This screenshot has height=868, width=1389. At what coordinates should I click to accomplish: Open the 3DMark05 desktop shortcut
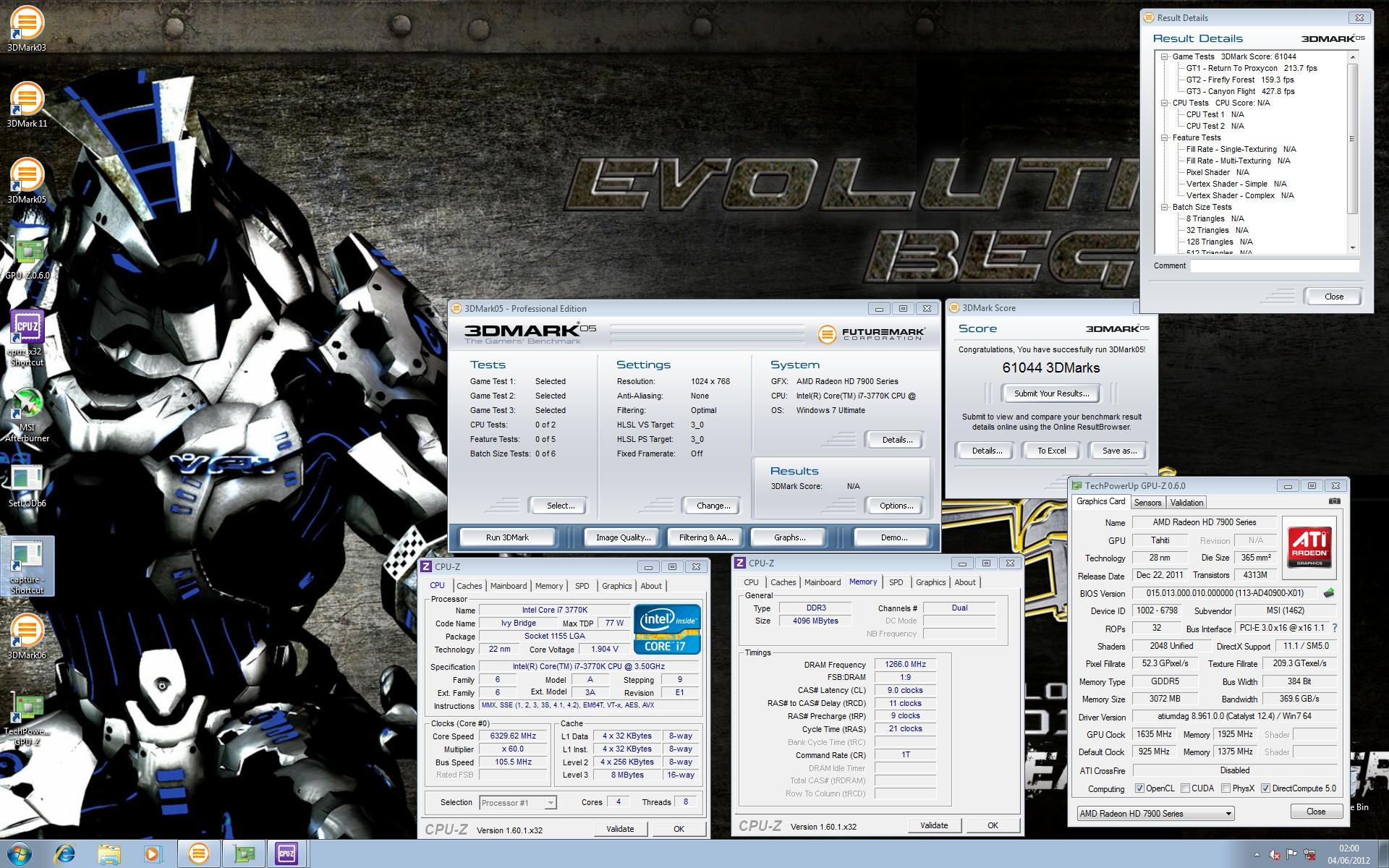pos(27,181)
